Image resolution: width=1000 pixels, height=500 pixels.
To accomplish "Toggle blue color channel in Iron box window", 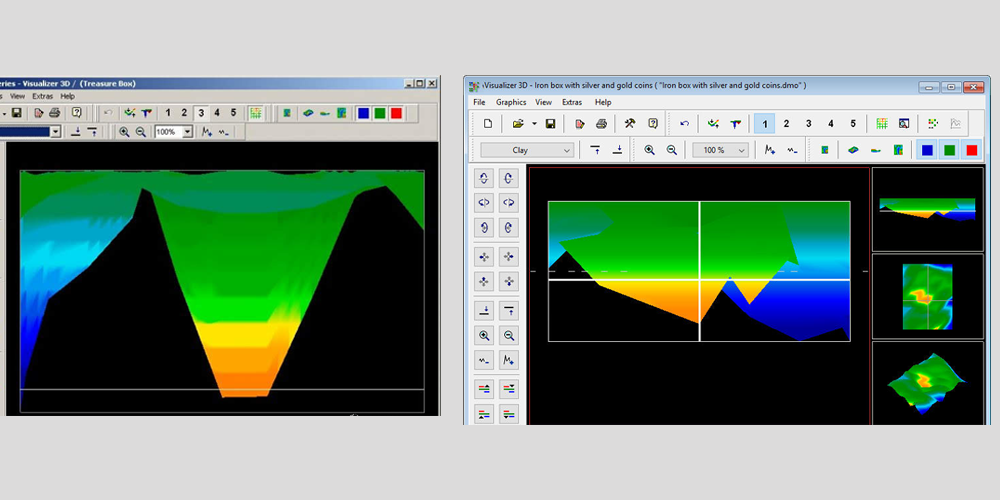I will click(x=927, y=151).
